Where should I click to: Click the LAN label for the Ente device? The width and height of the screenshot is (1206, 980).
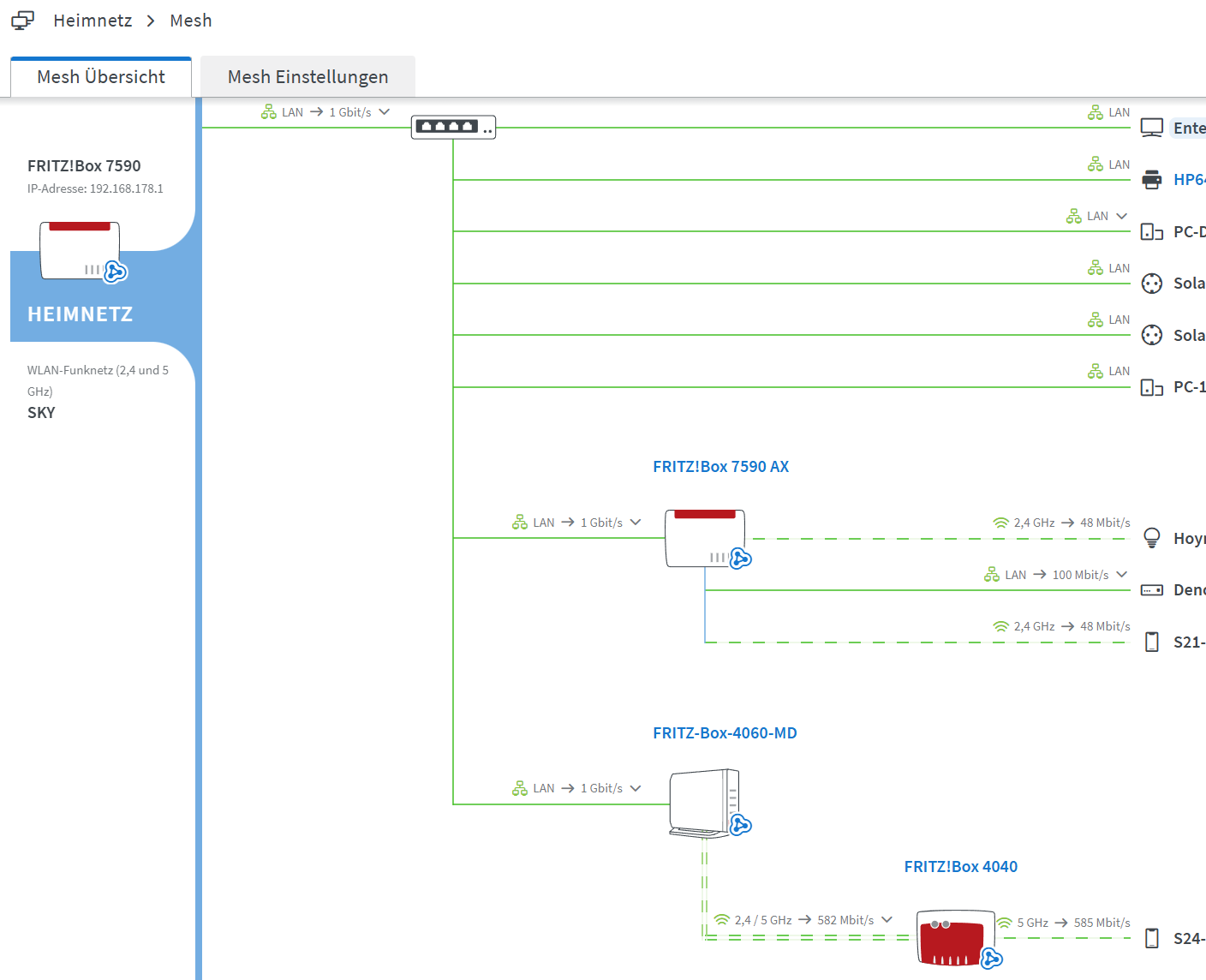click(1119, 112)
